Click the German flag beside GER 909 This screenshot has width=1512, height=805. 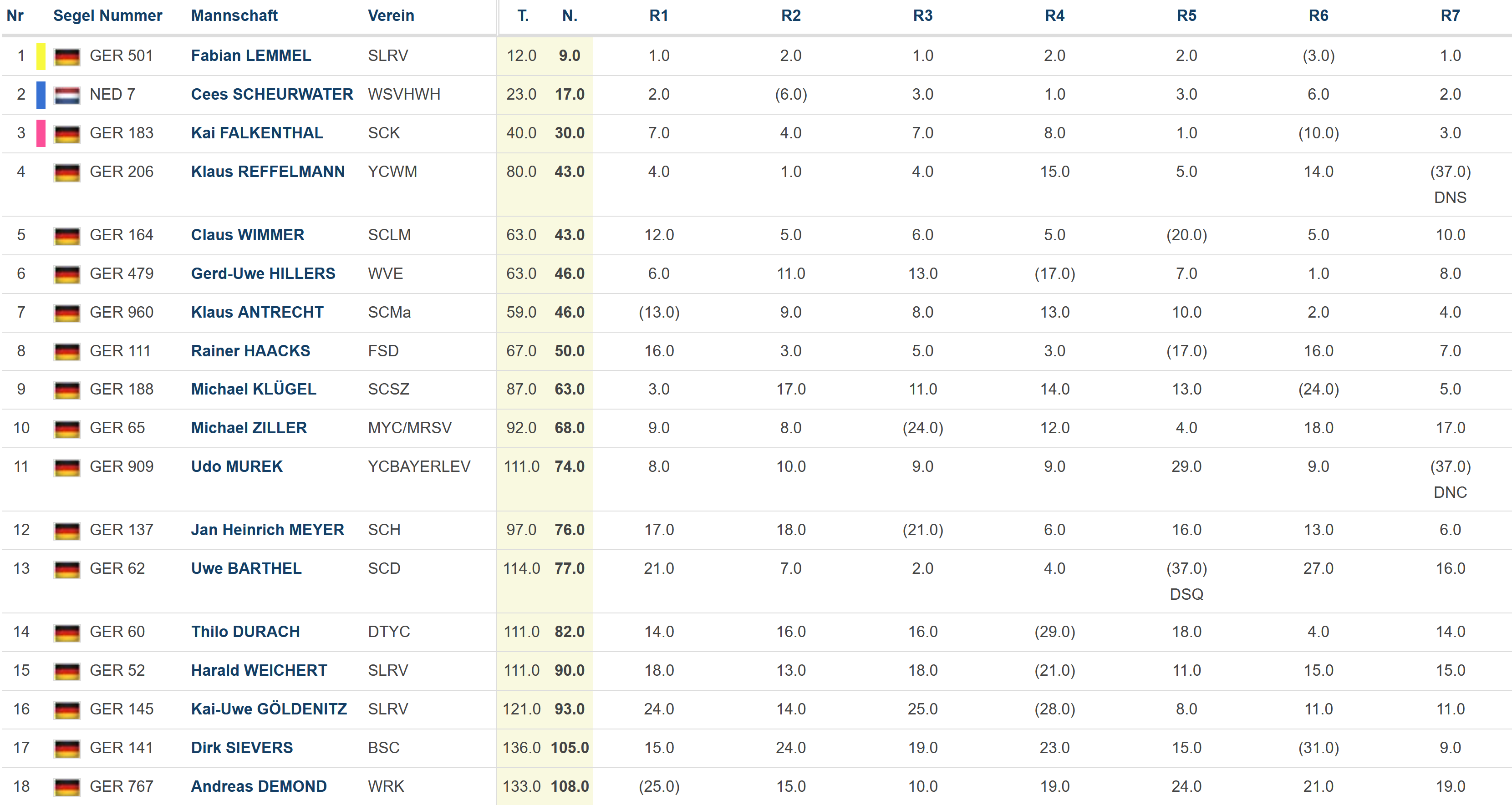coord(67,468)
